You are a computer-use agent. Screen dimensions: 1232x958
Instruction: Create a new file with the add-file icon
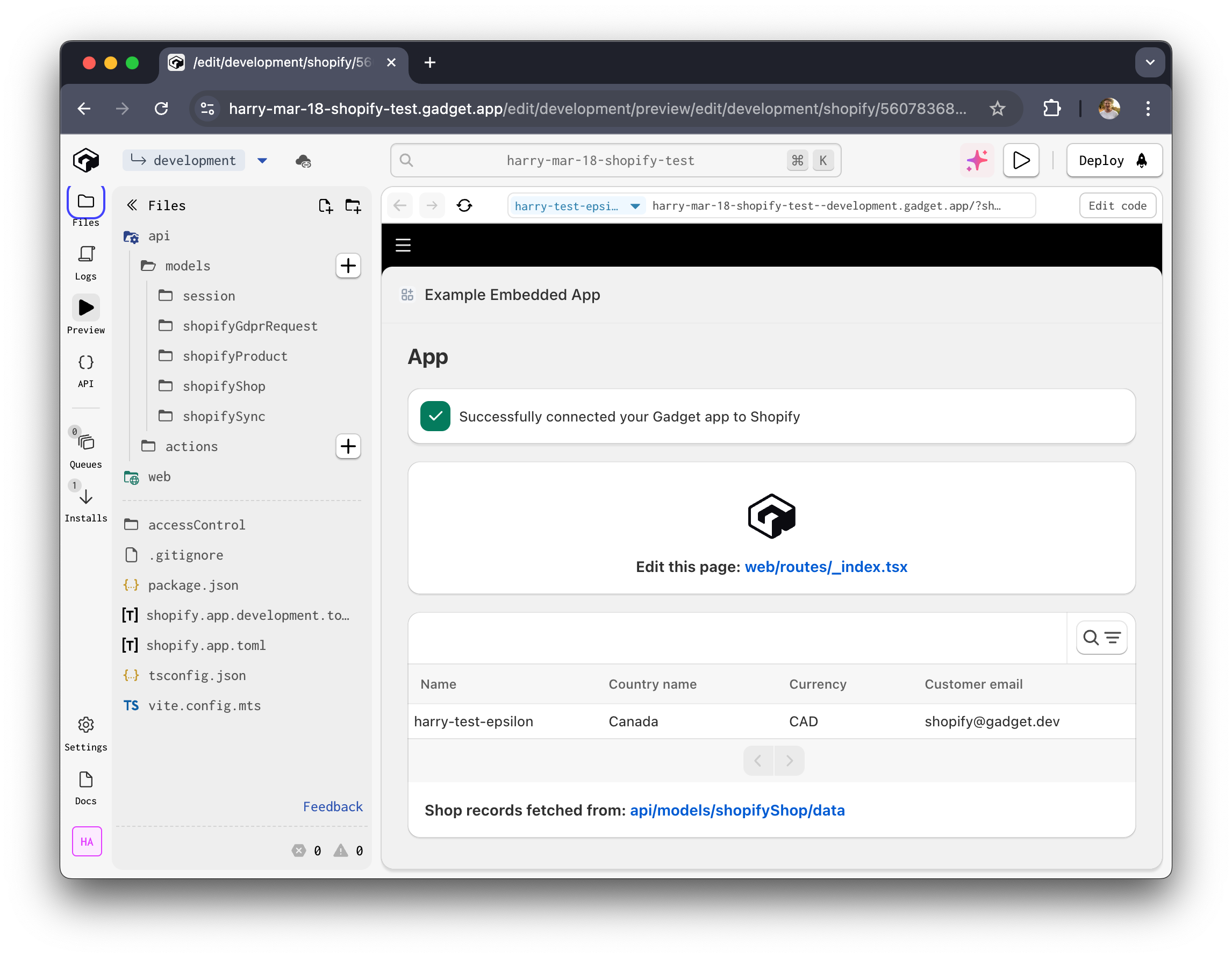tap(326, 205)
